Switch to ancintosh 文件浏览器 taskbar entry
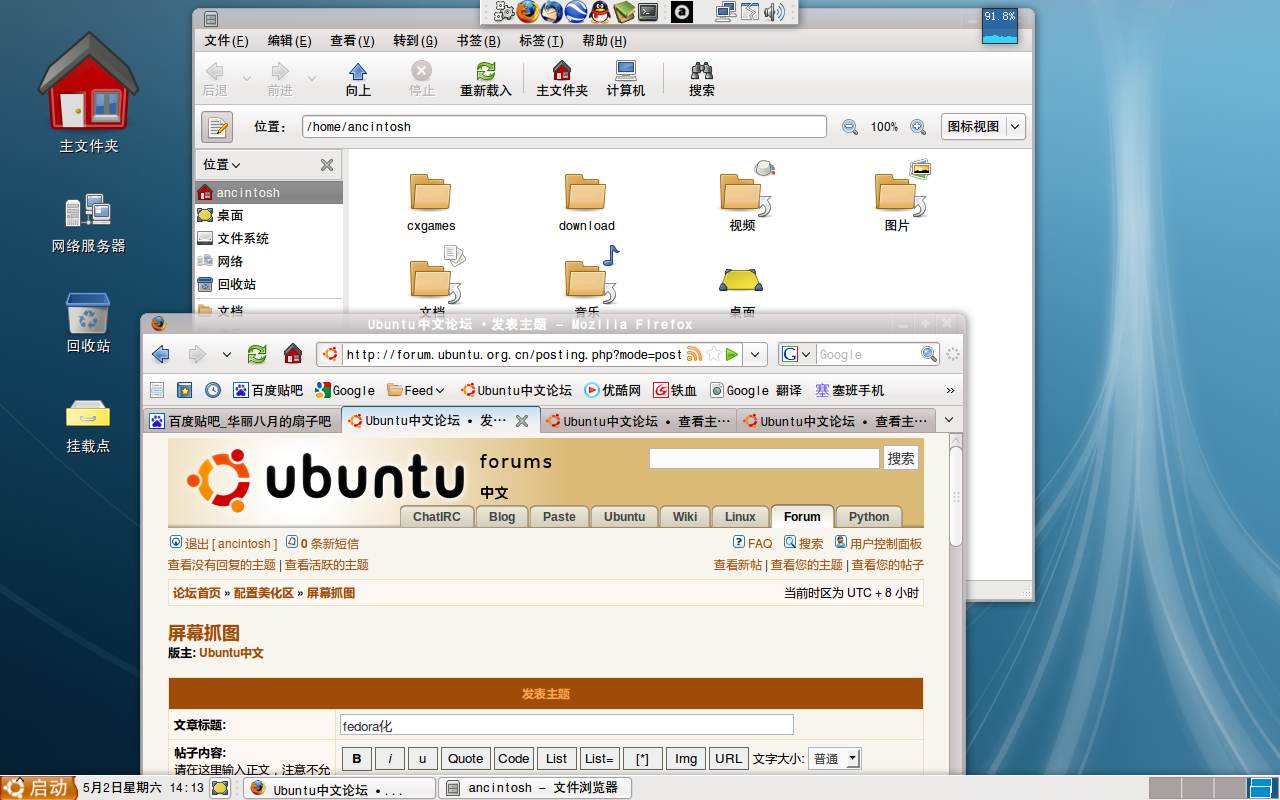Screen dimensions: 1280x800 click(535, 788)
